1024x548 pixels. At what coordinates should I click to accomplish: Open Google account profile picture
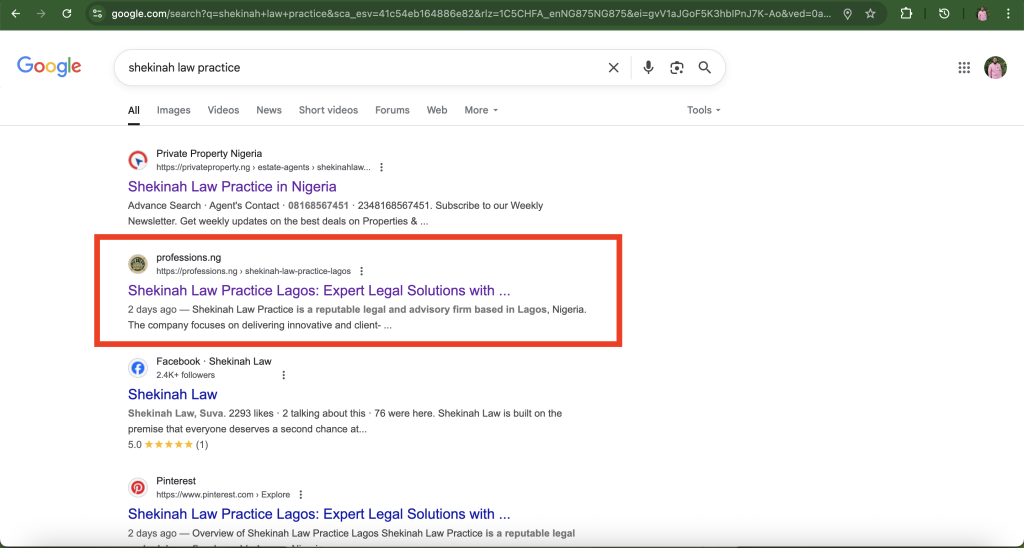[995, 67]
